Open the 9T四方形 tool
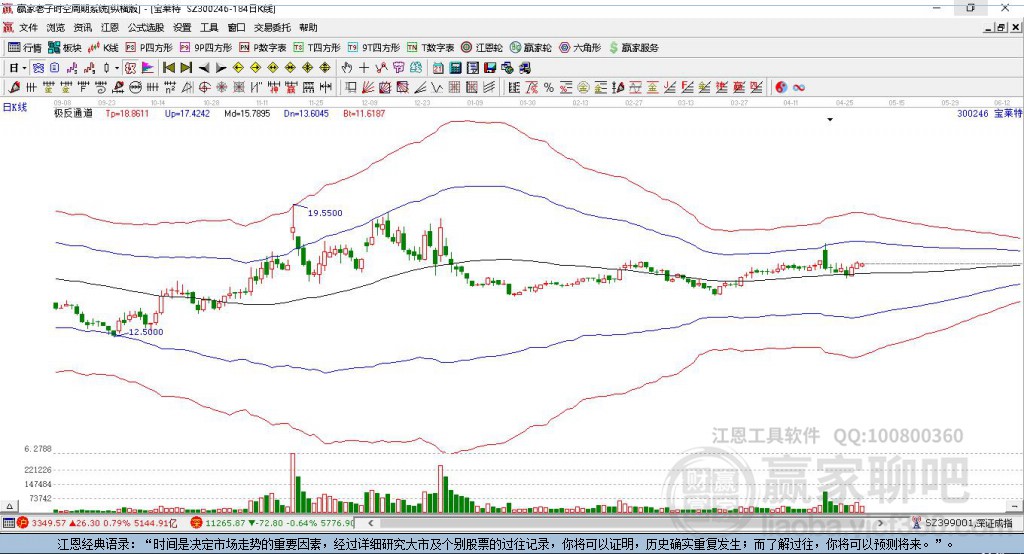1024x554 pixels. click(x=374, y=48)
